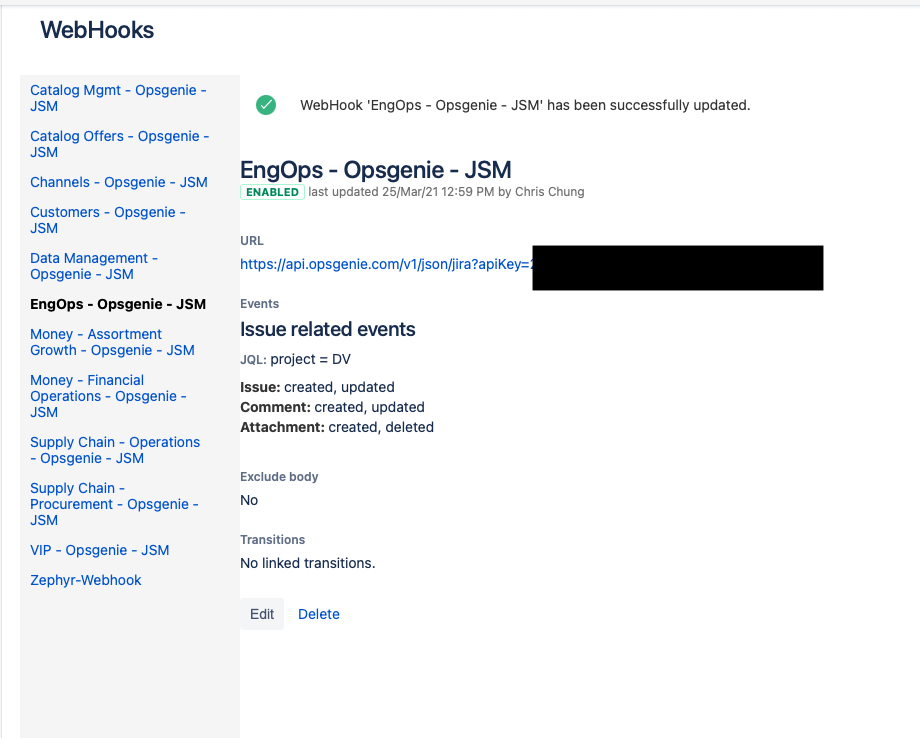This screenshot has height=738, width=920.
Task: Open Money - Assortment Growth webhook
Action: [112, 342]
